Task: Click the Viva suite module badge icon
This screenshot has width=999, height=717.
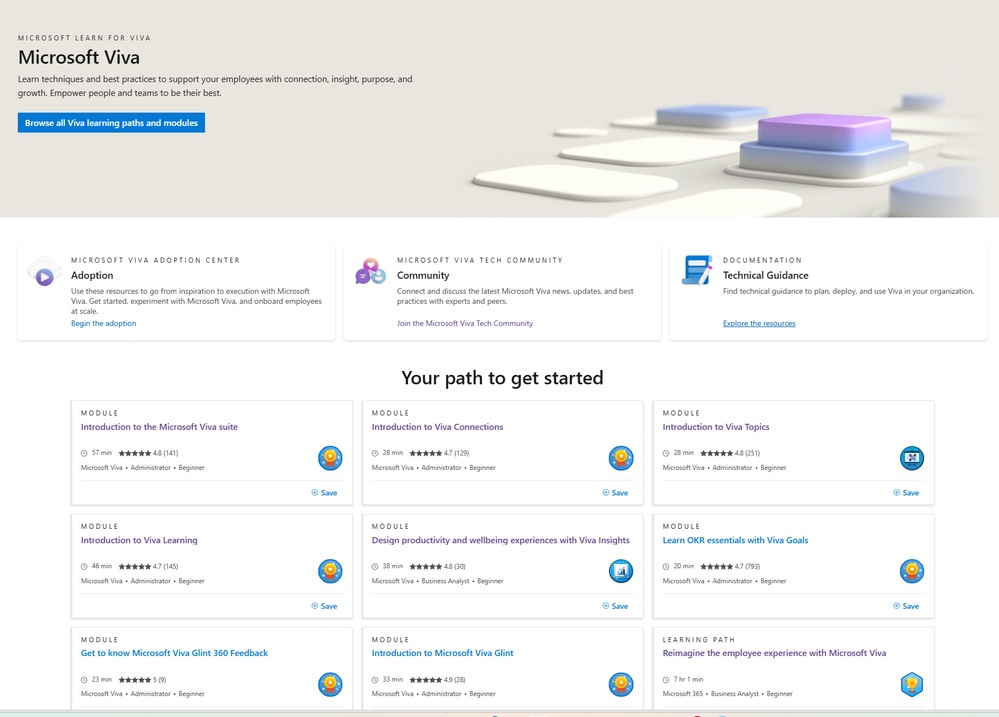Action: (x=330, y=458)
